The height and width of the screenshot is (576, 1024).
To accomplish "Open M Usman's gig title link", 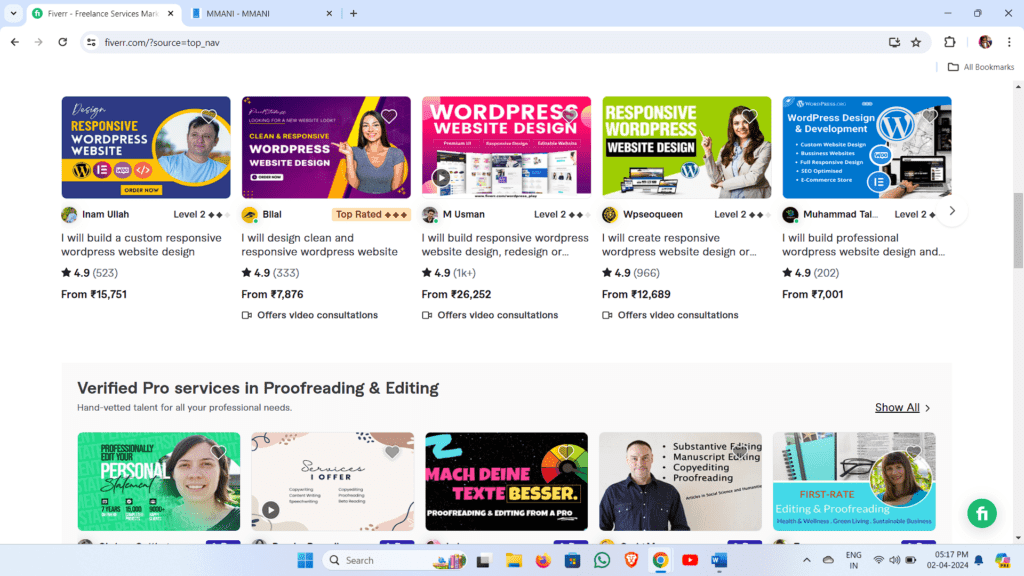I will 505,245.
